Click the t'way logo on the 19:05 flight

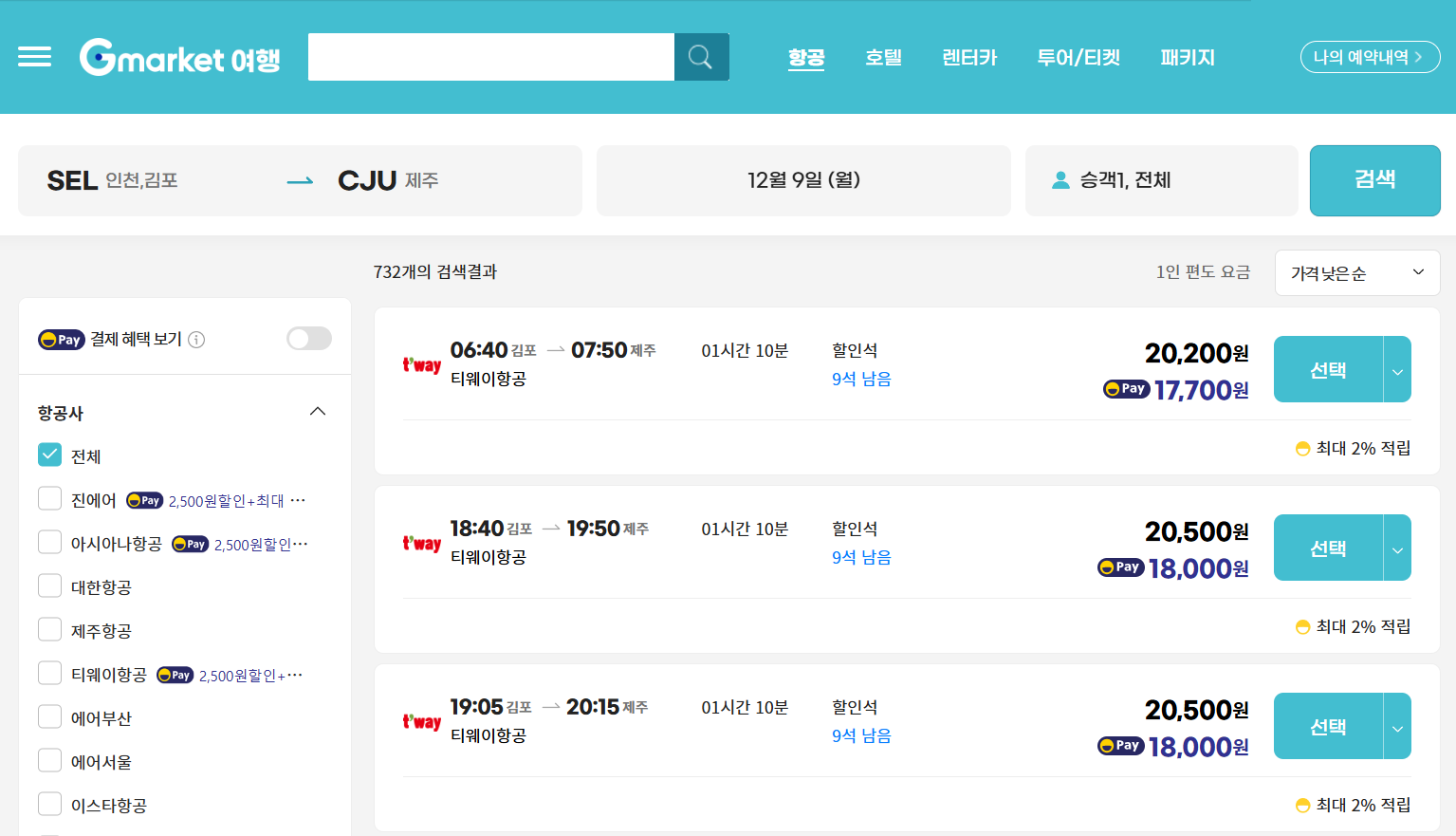(422, 722)
